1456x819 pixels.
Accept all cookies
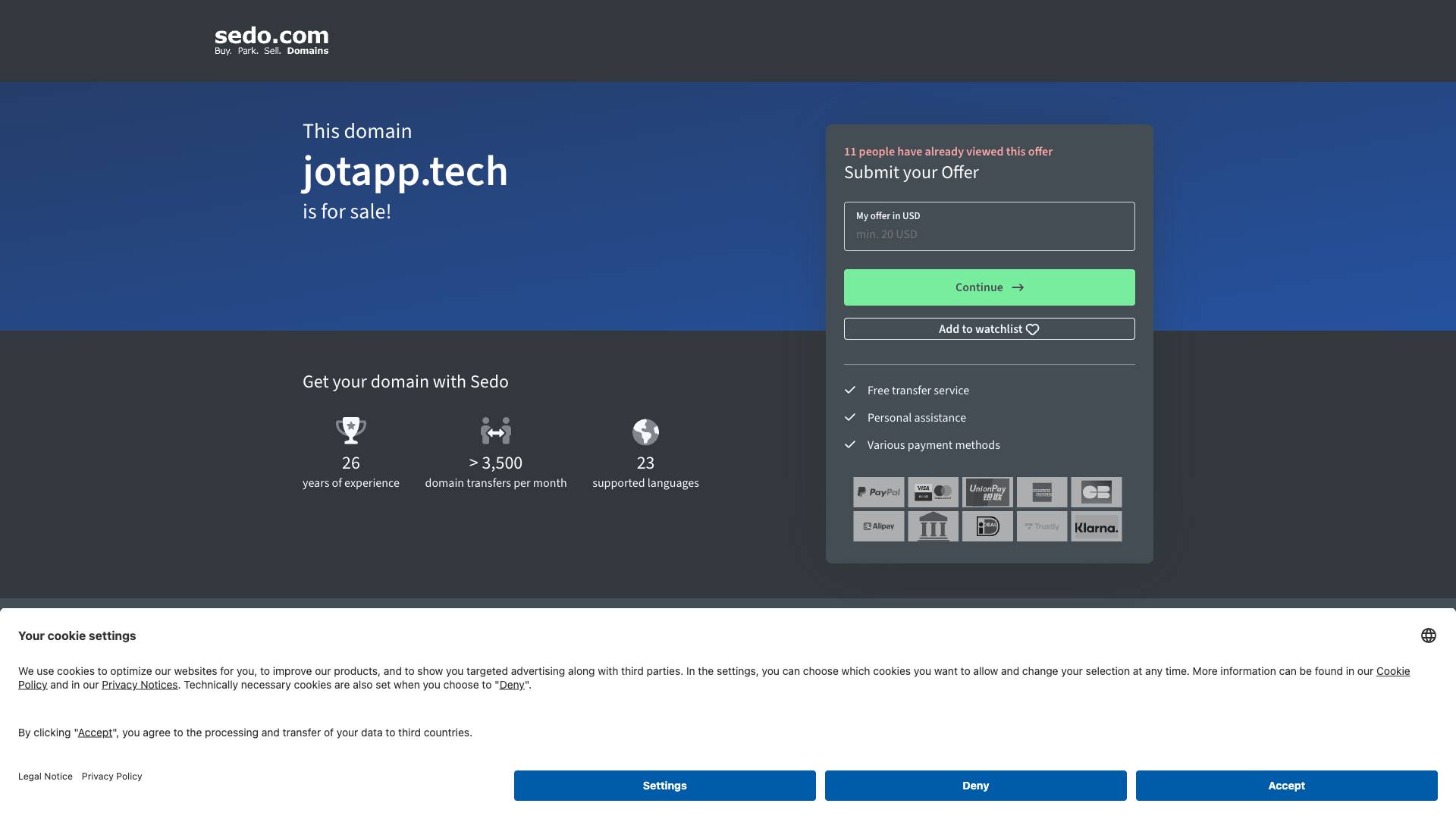[x=1286, y=786]
